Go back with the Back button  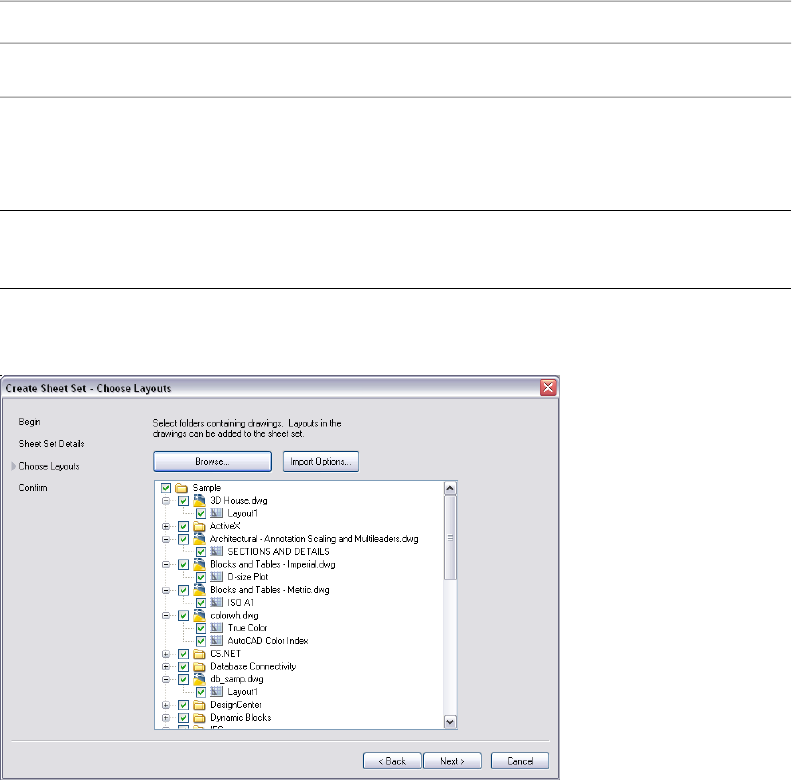[392, 761]
